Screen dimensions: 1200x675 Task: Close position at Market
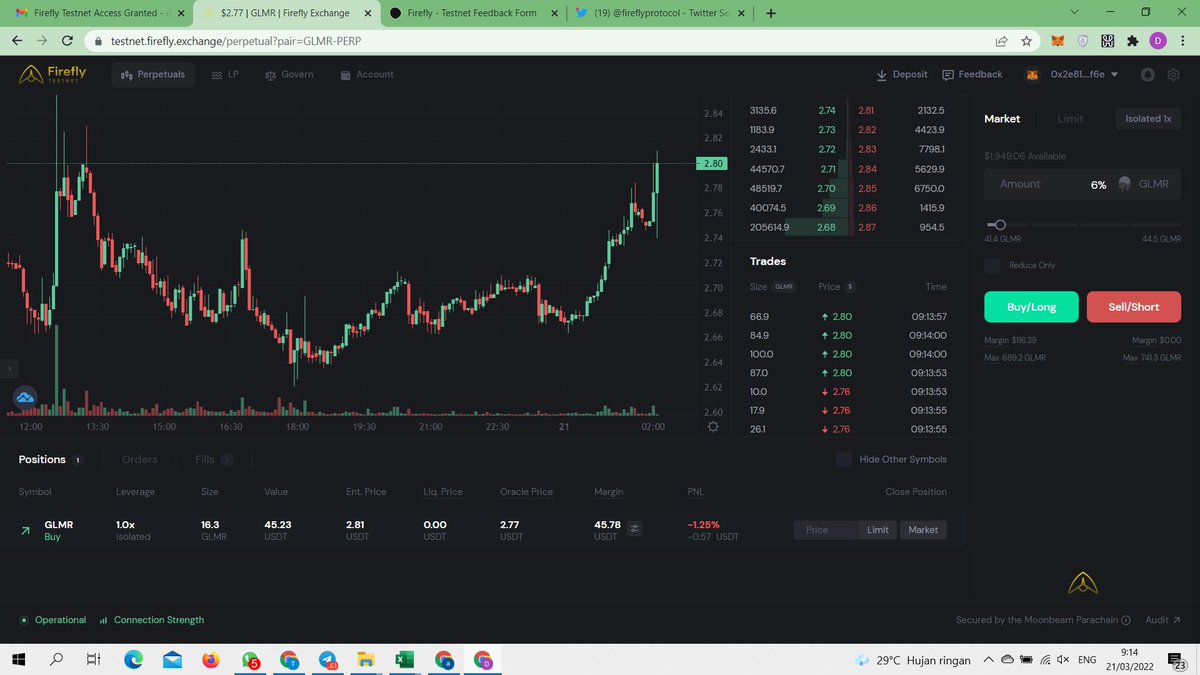coord(923,530)
